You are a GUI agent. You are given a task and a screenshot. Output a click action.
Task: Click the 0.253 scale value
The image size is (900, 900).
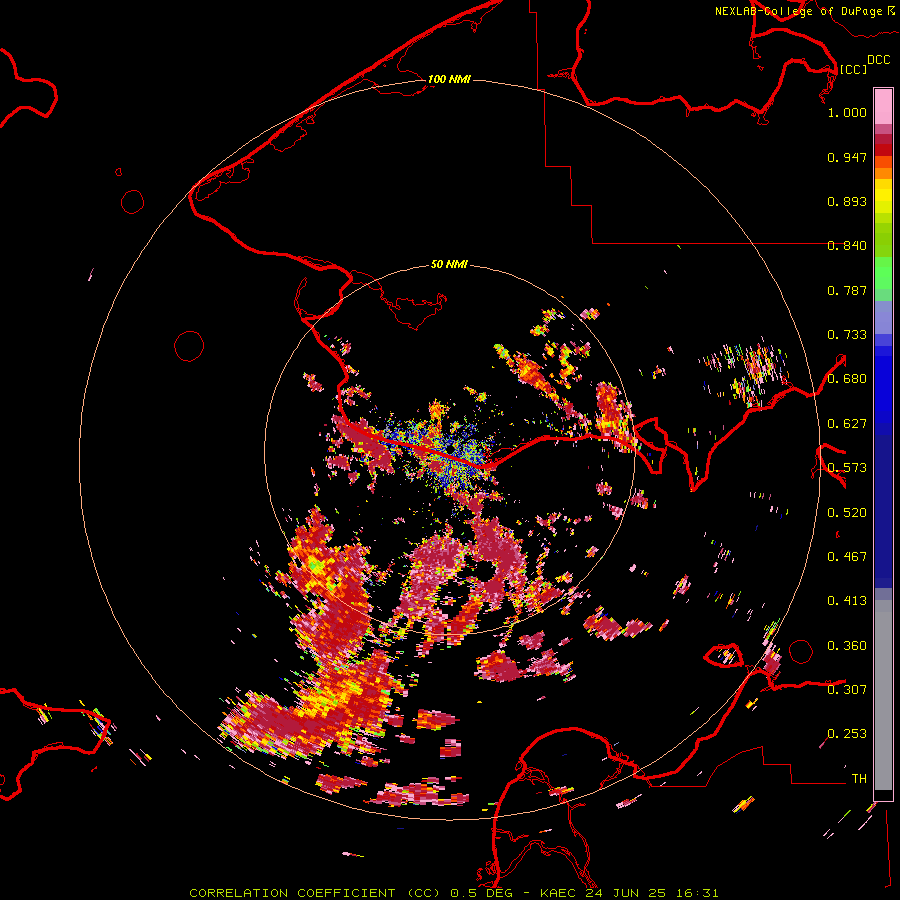tap(847, 734)
